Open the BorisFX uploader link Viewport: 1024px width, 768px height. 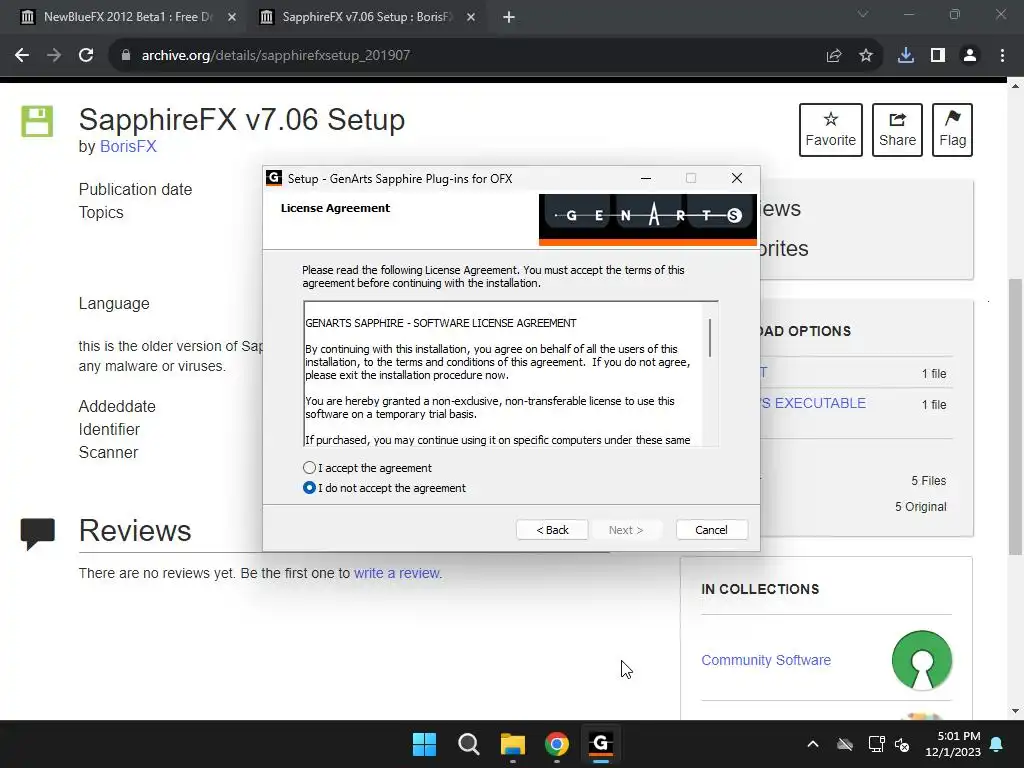click(x=128, y=146)
